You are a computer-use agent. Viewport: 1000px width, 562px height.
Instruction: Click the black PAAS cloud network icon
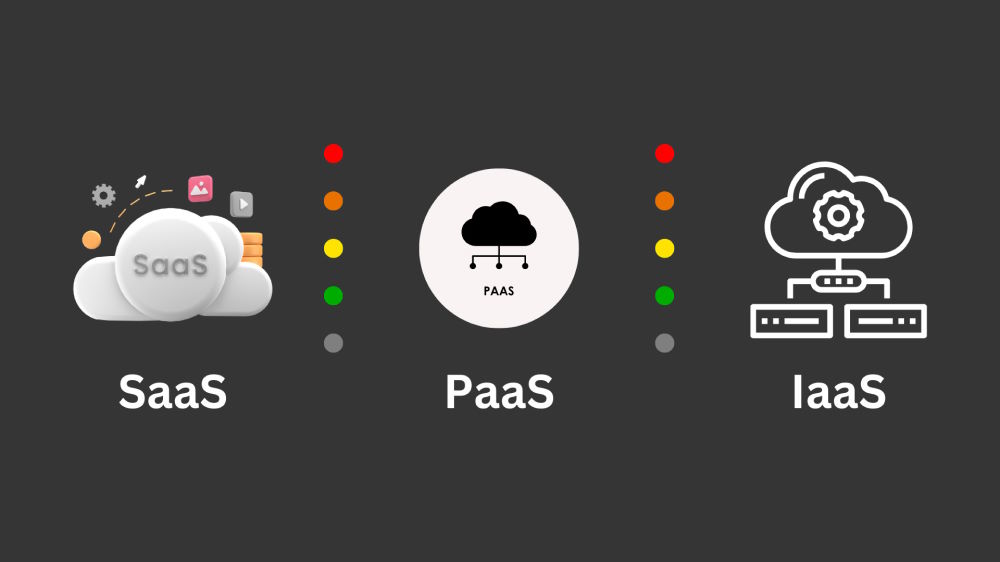pos(499,235)
